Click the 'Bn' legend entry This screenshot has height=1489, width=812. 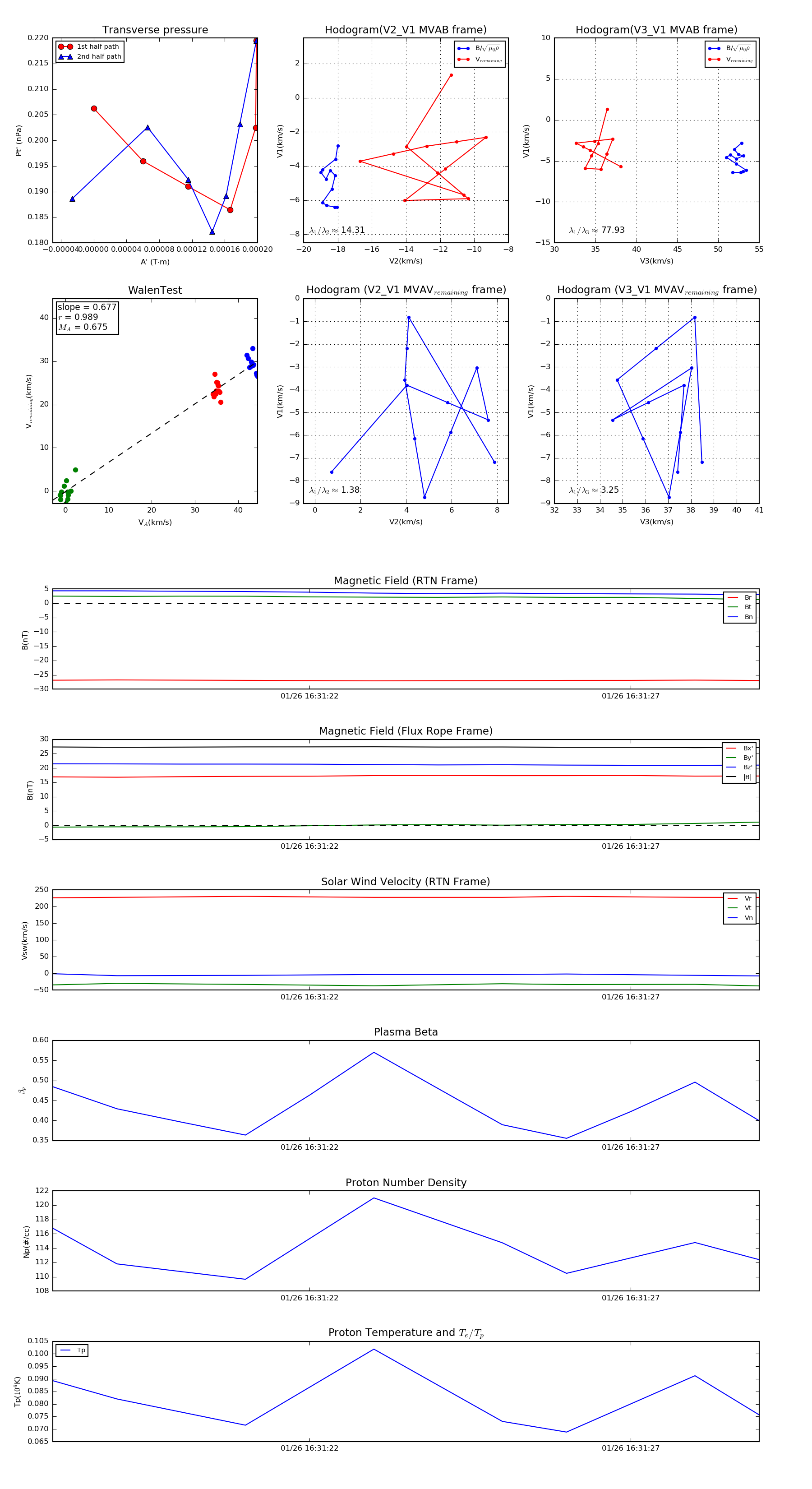[740, 617]
